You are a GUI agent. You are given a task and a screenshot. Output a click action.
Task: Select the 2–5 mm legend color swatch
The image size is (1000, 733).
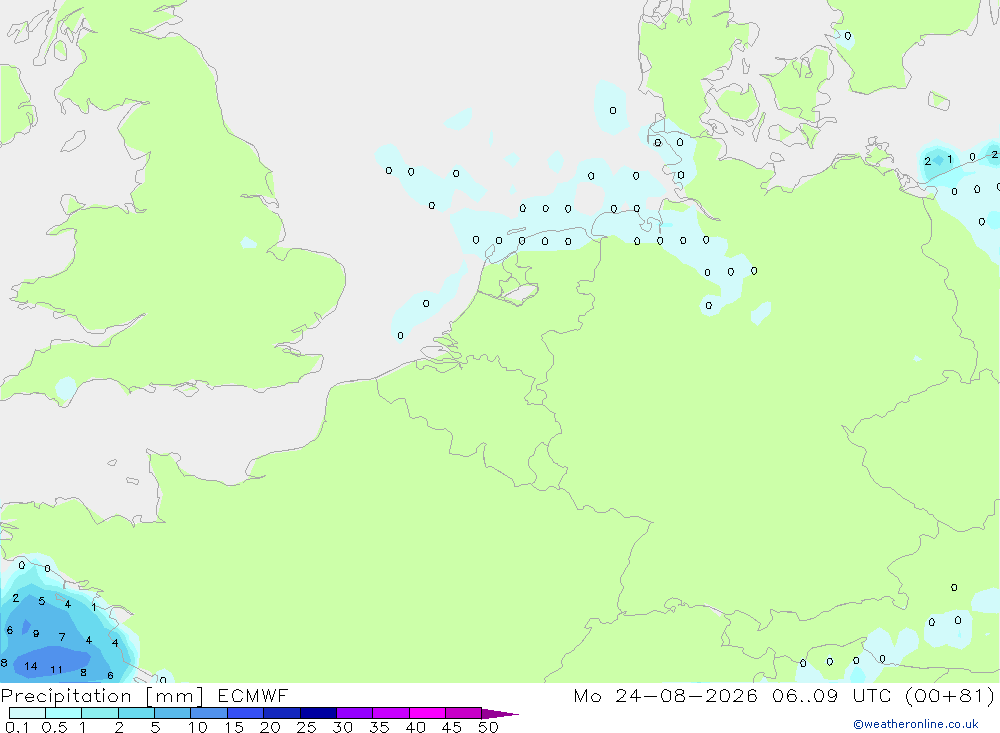pyautogui.click(x=136, y=713)
